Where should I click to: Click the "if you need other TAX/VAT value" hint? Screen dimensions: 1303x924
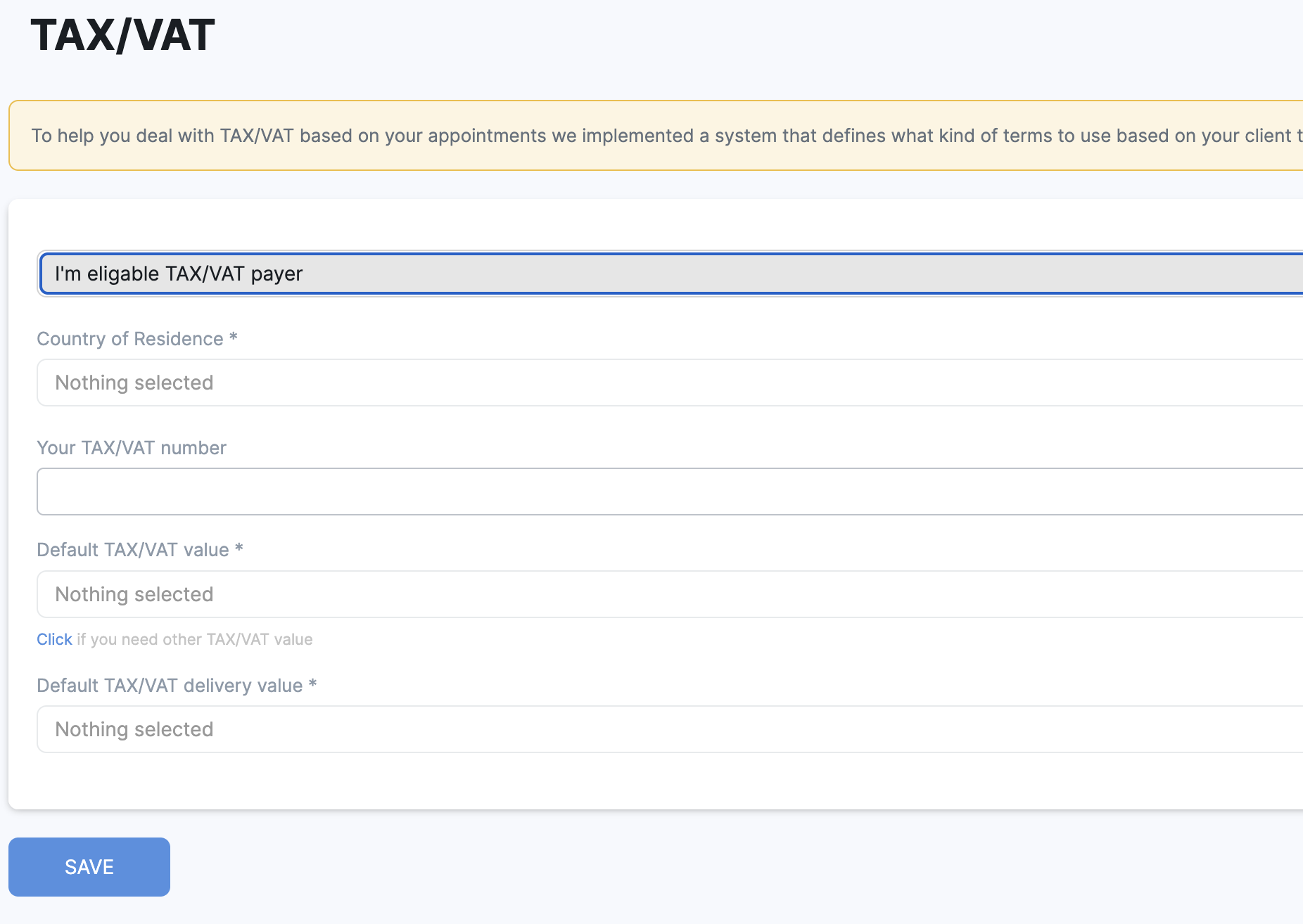[195, 639]
